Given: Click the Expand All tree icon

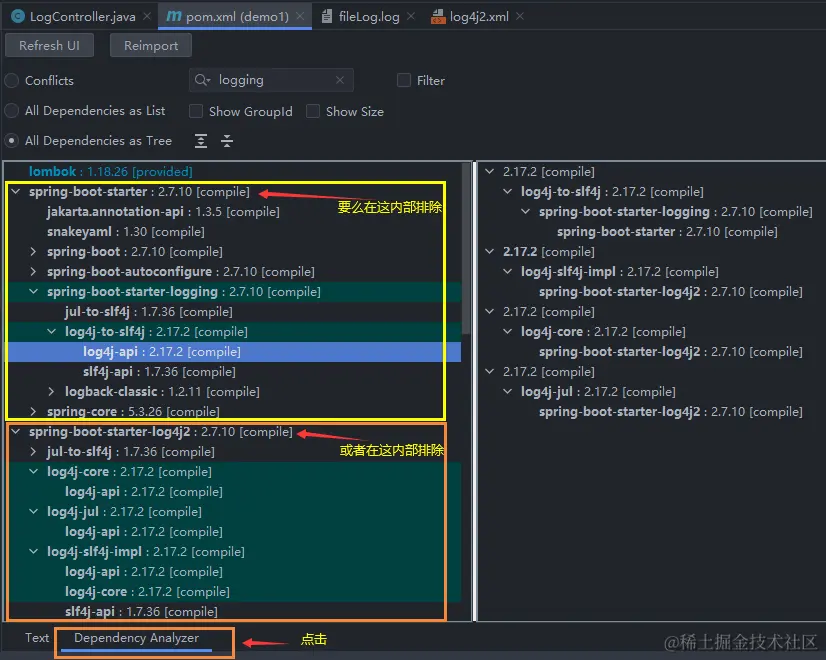Looking at the screenshot, I should (201, 141).
